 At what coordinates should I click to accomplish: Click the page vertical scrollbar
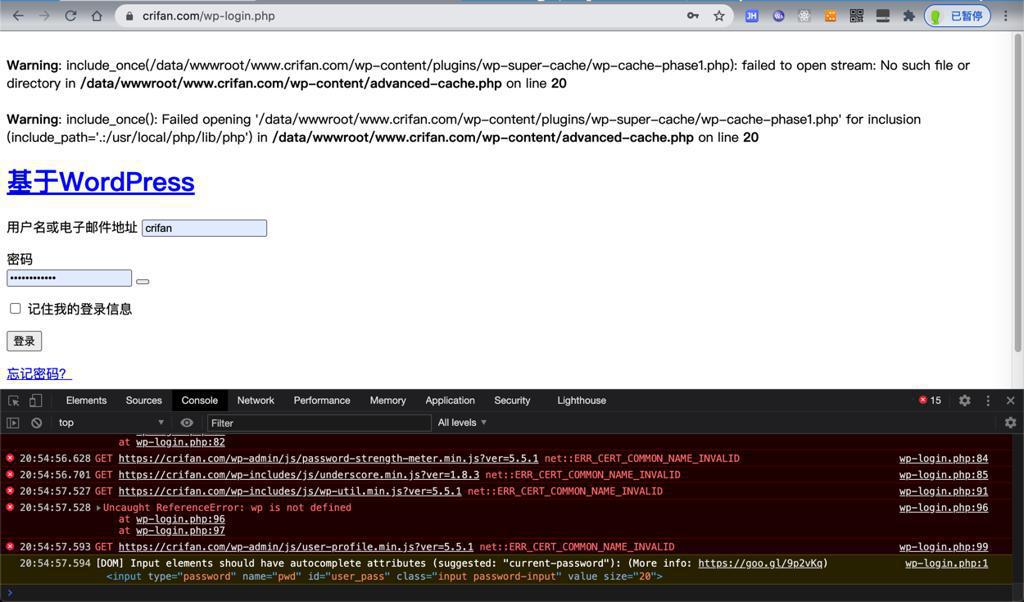pyautogui.click(x=1017, y=193)
